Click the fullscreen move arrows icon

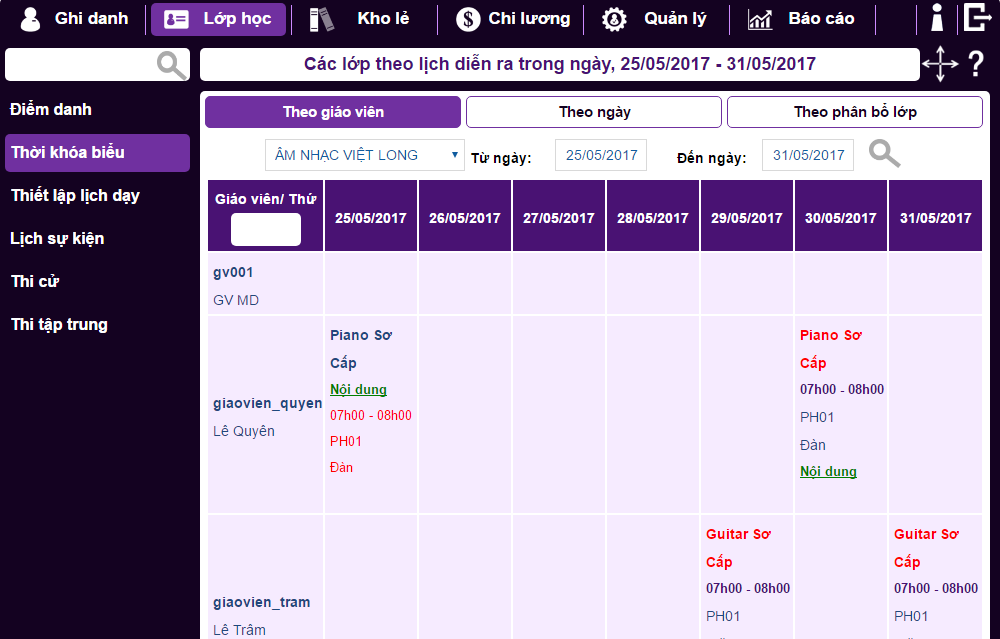click(939, 65)
